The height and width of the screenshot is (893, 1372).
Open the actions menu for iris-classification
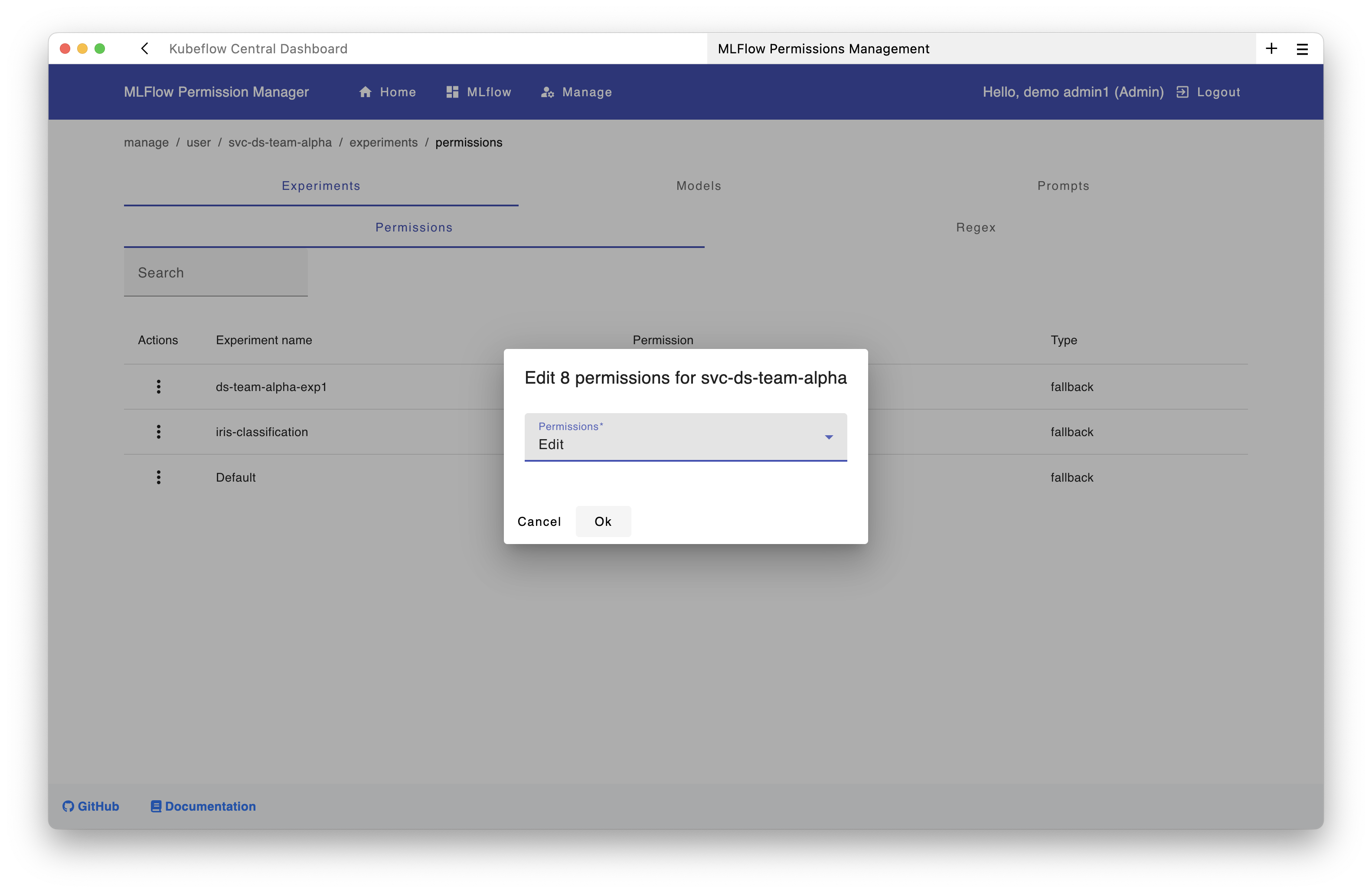tap(159, 431)
